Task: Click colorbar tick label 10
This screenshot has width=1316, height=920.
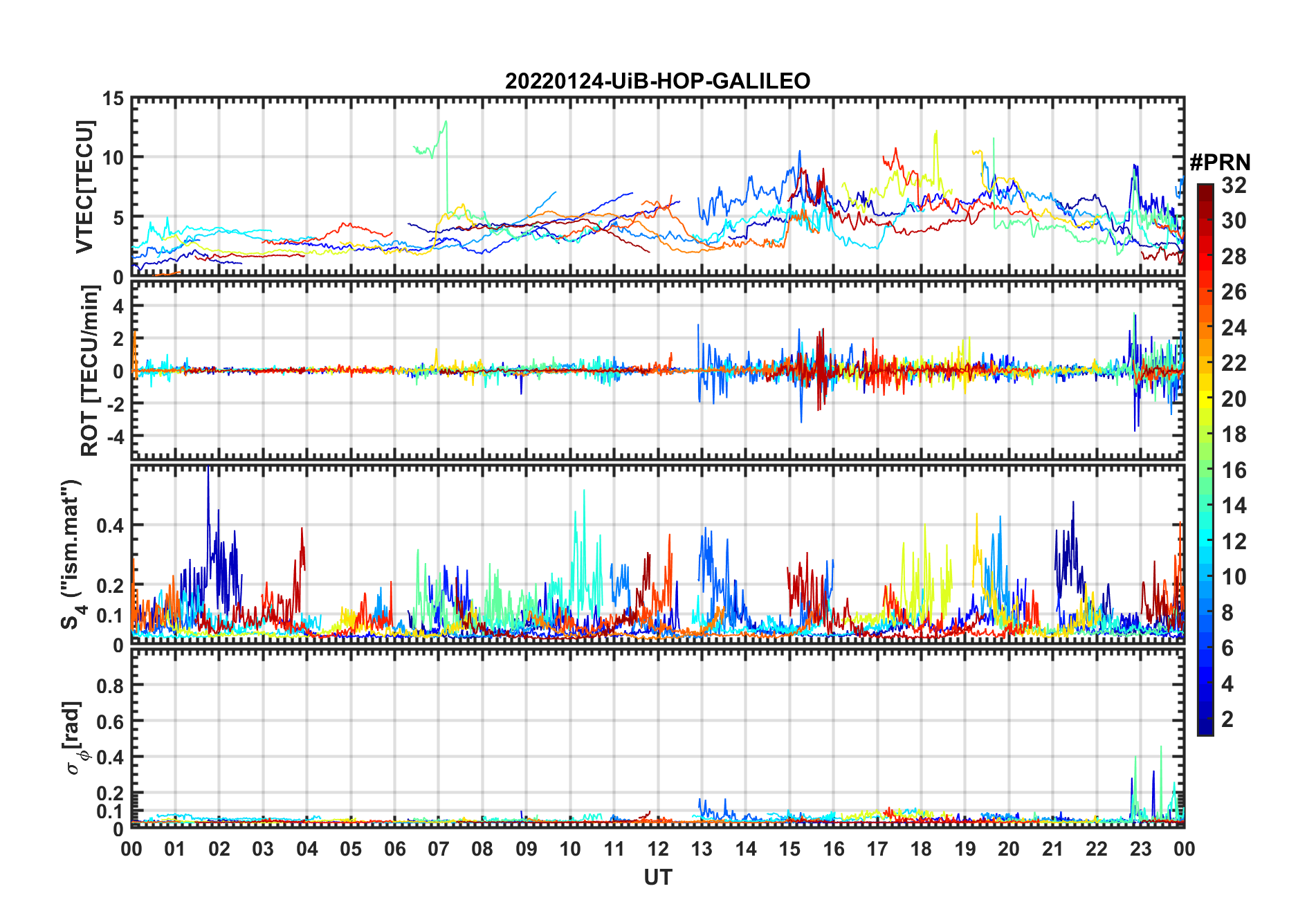Action: pos(1234,577)
